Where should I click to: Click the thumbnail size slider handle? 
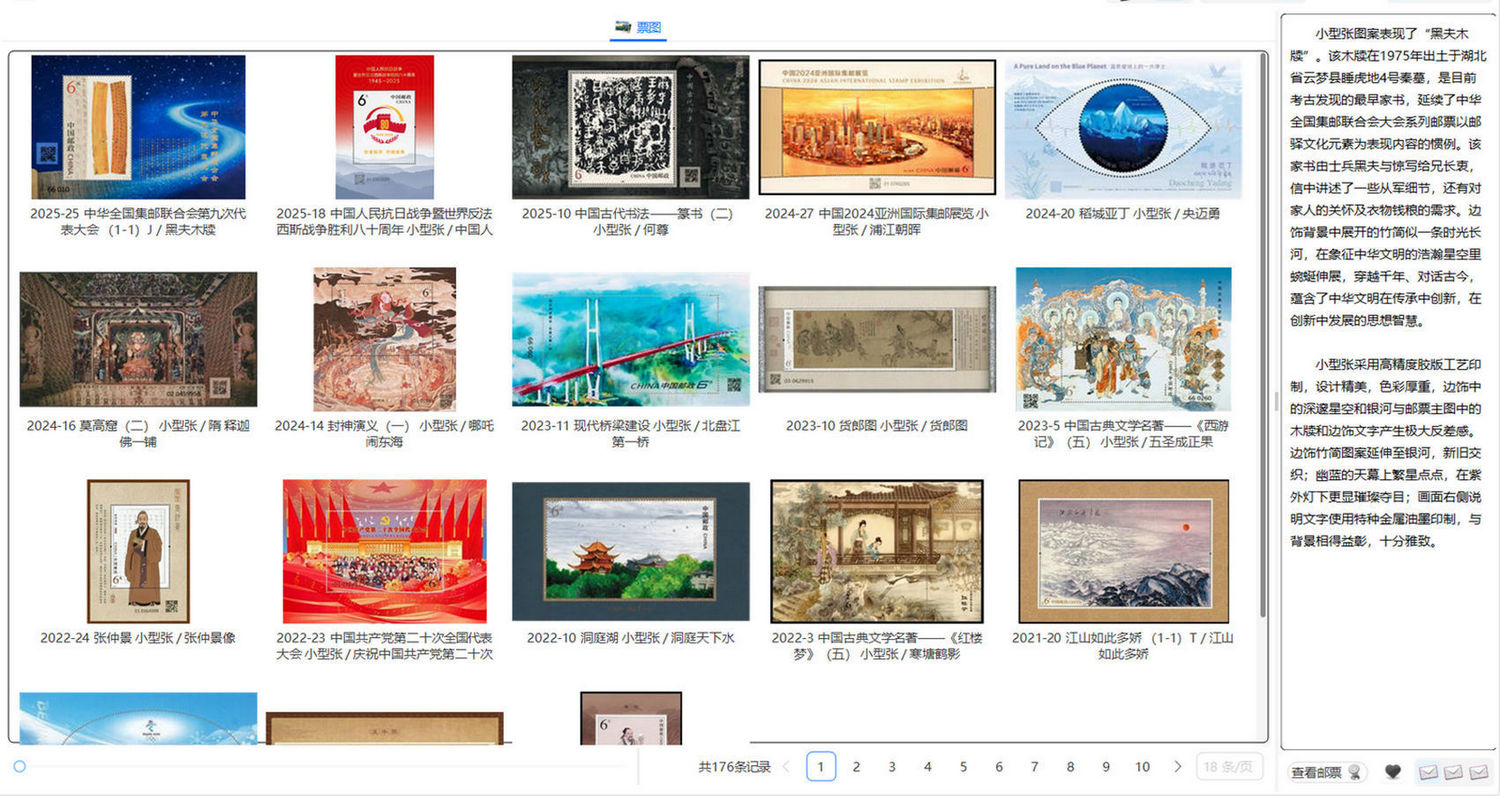(19, 767)
